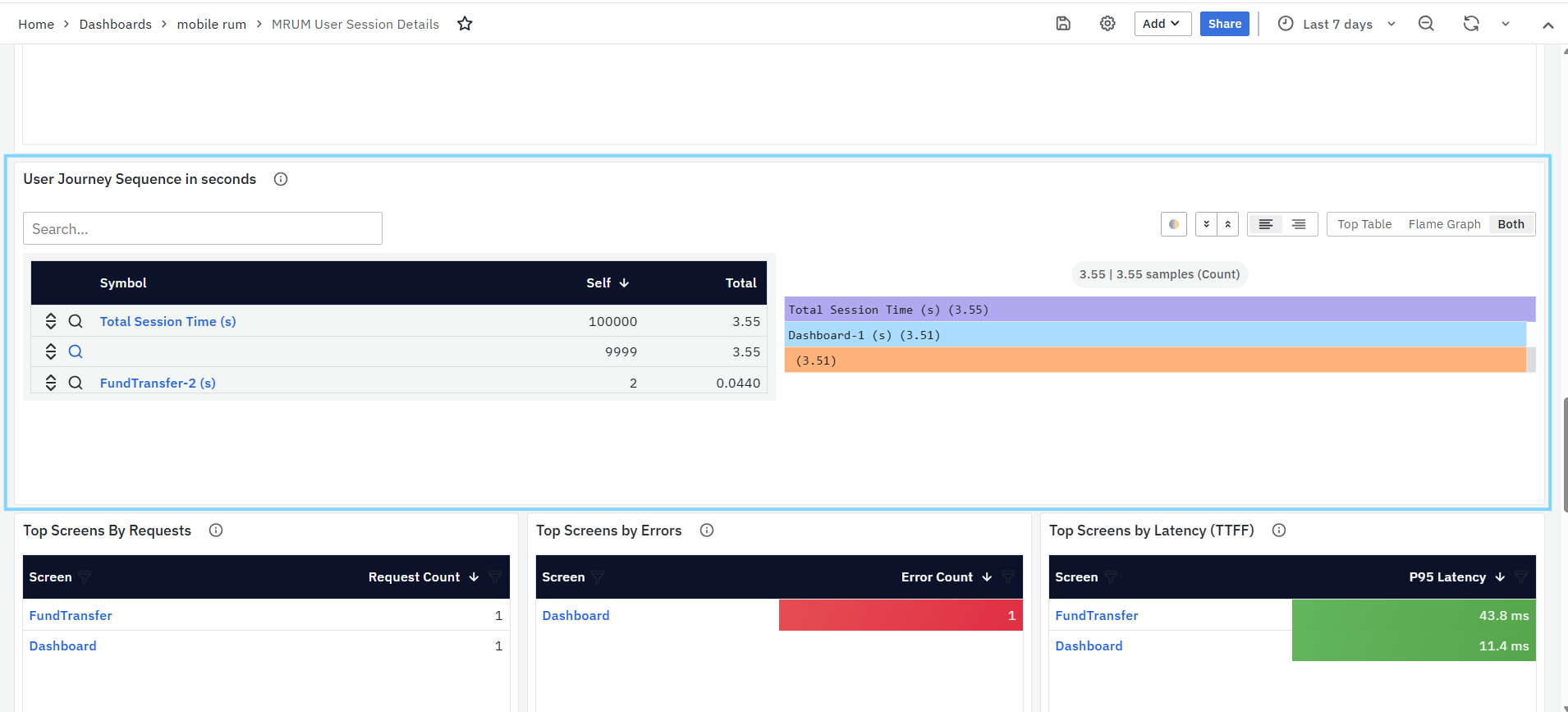Open the Add dropdown menu
Viewport: 1568px width, 712px height.
(1162, 24)
